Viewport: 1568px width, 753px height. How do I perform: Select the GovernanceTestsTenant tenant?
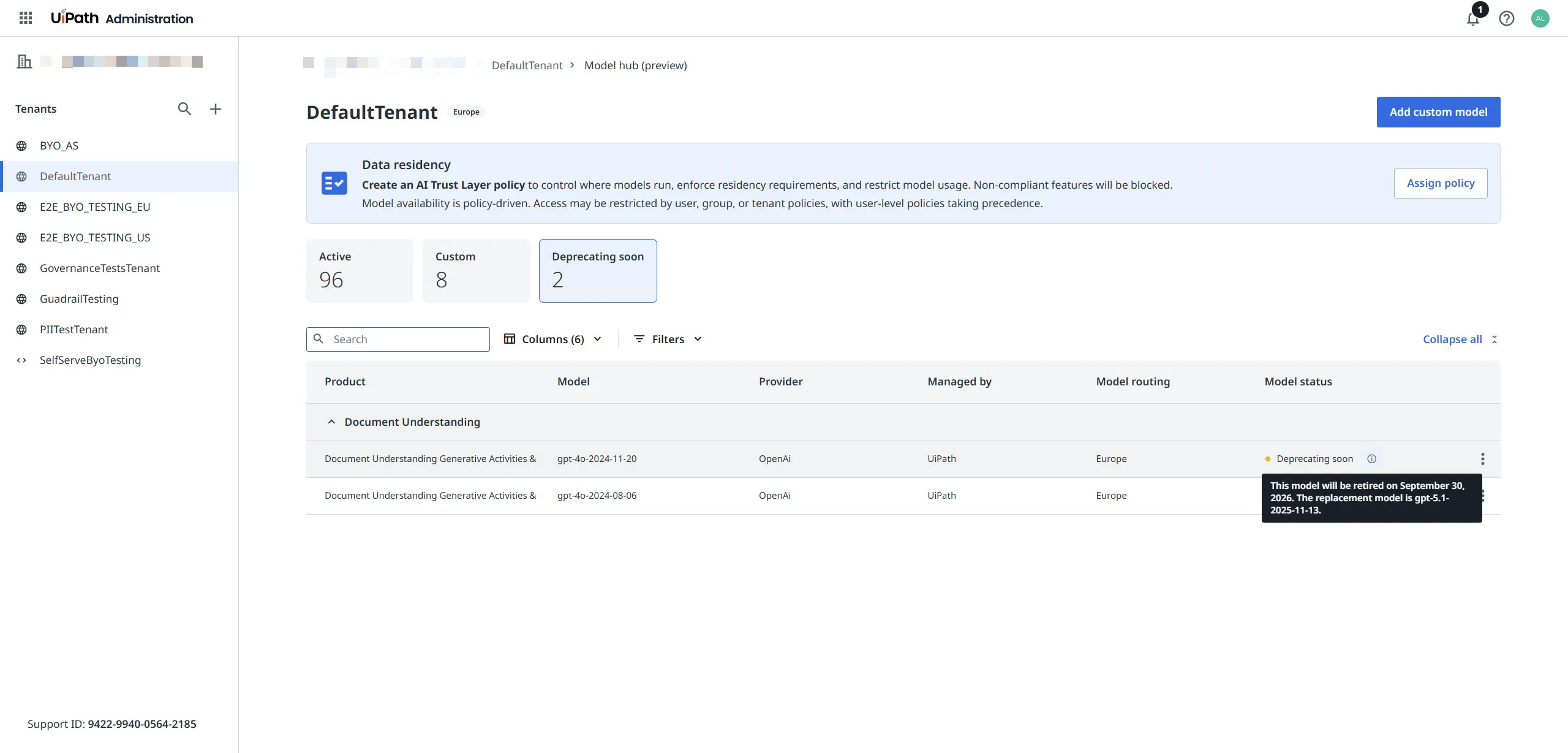pyautogui.click(x=119, y=268)
